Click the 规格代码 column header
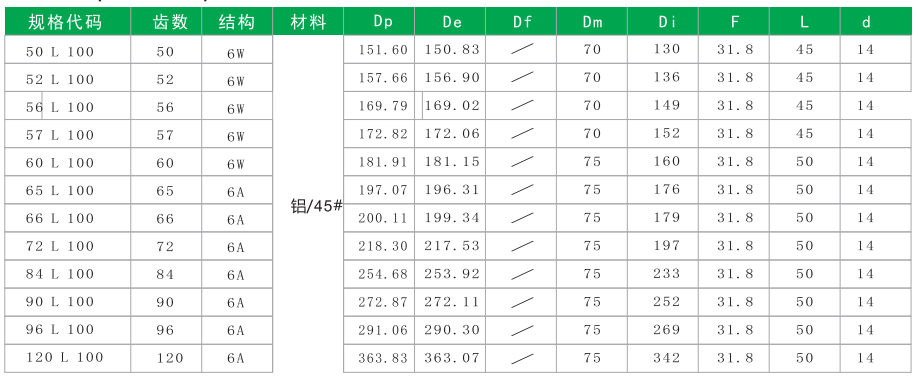Image resolution: width=918 pixels, height=378 pixels. coord(68,22)
